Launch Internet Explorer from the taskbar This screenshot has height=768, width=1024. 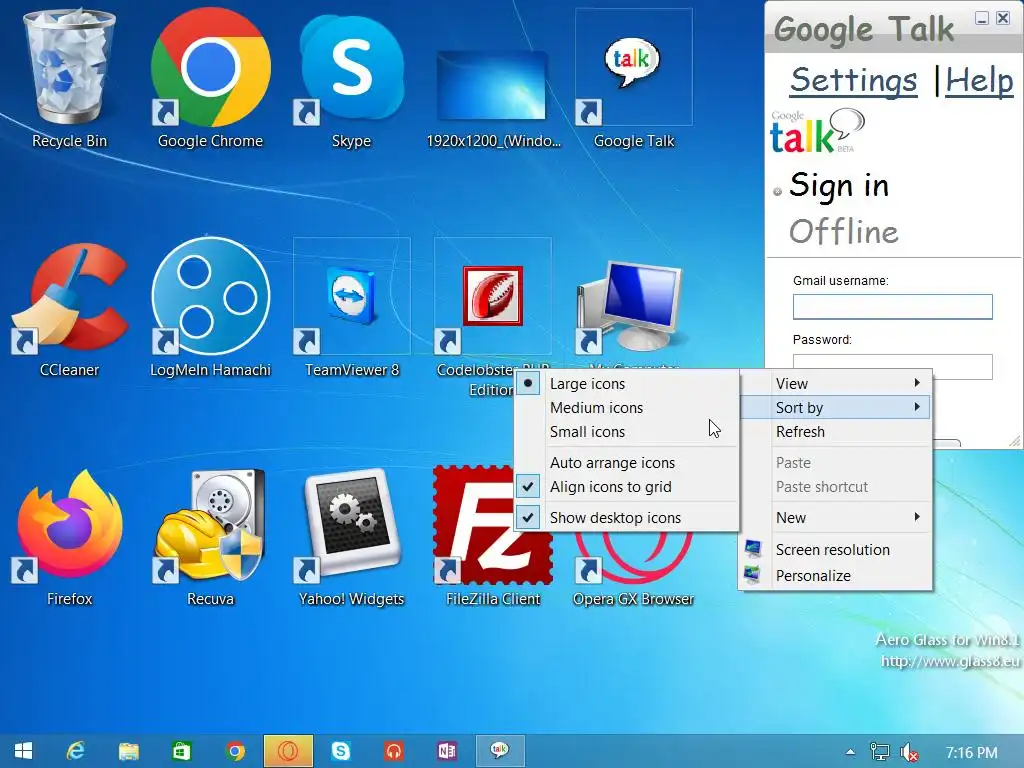(76, 751)
